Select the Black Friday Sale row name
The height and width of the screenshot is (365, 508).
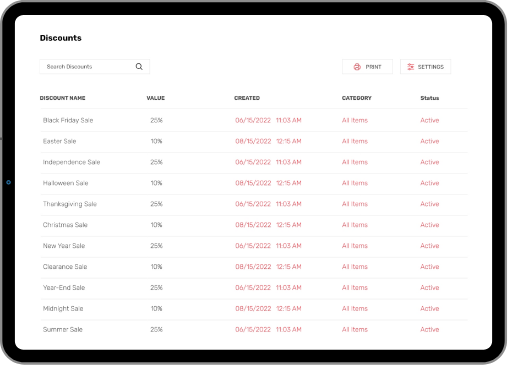point(68,120)
